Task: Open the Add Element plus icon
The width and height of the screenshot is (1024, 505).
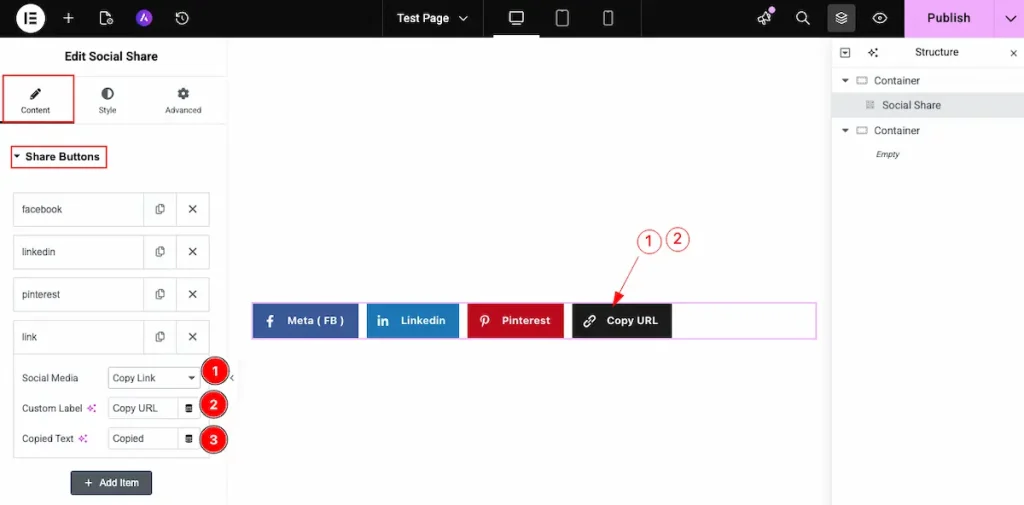Action: coord(68,18)
